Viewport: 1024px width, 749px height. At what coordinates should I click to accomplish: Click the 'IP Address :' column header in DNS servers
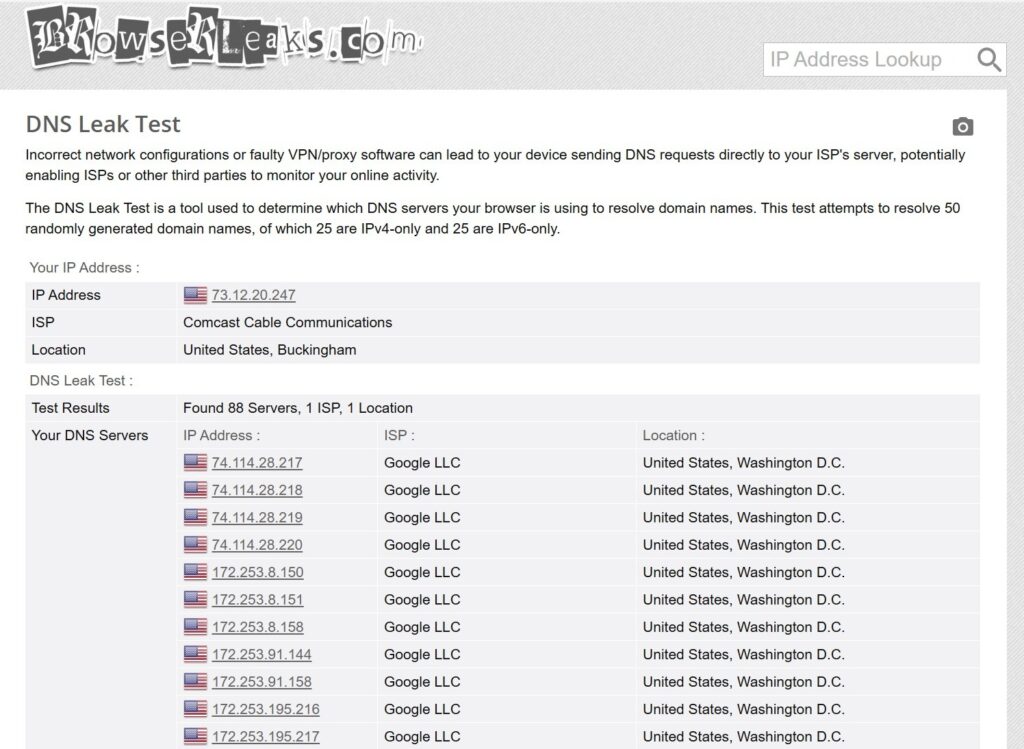click(x=221, y=436)
